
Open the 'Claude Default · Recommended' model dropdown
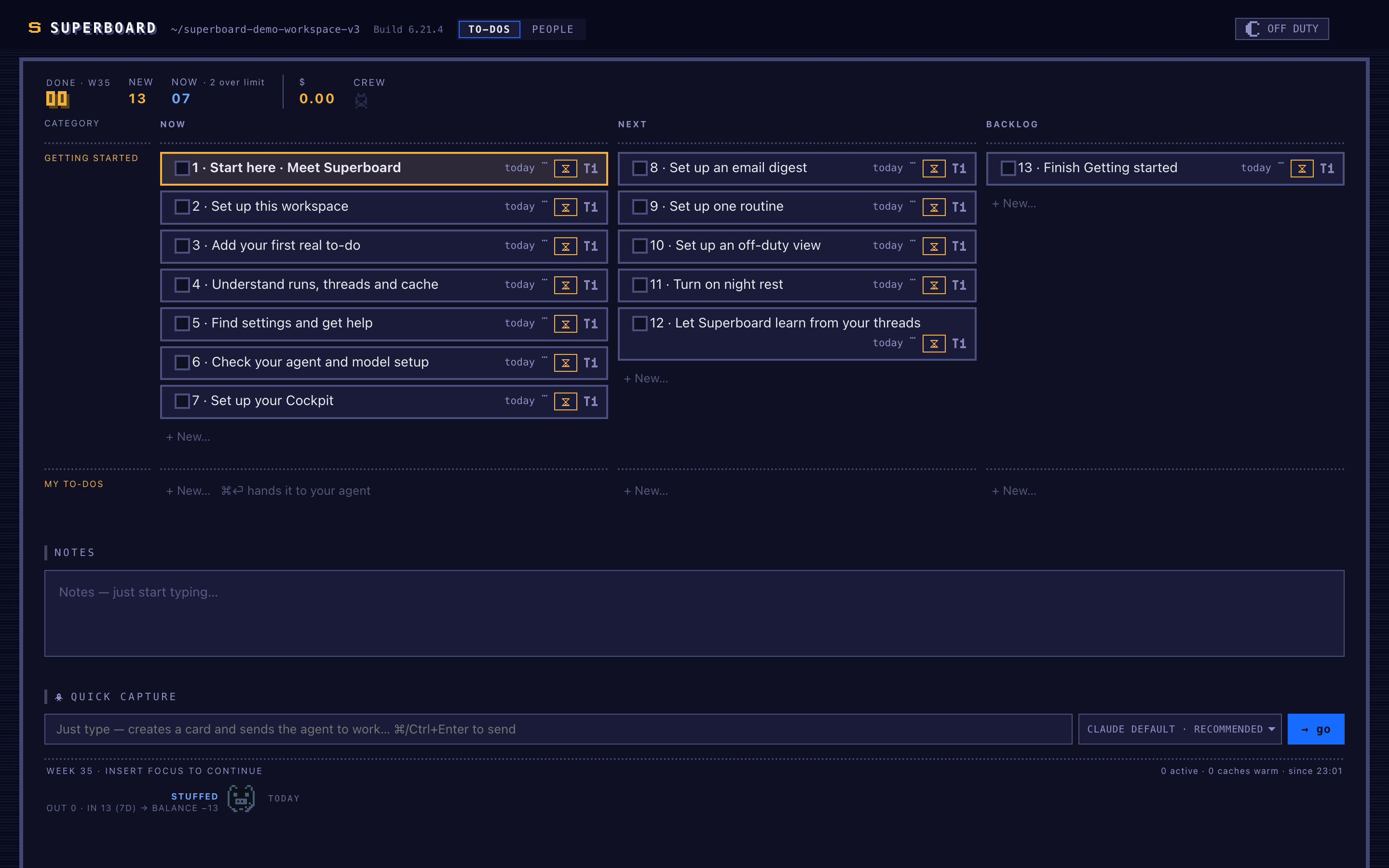pyautogui.click(x=1180, y=729)
